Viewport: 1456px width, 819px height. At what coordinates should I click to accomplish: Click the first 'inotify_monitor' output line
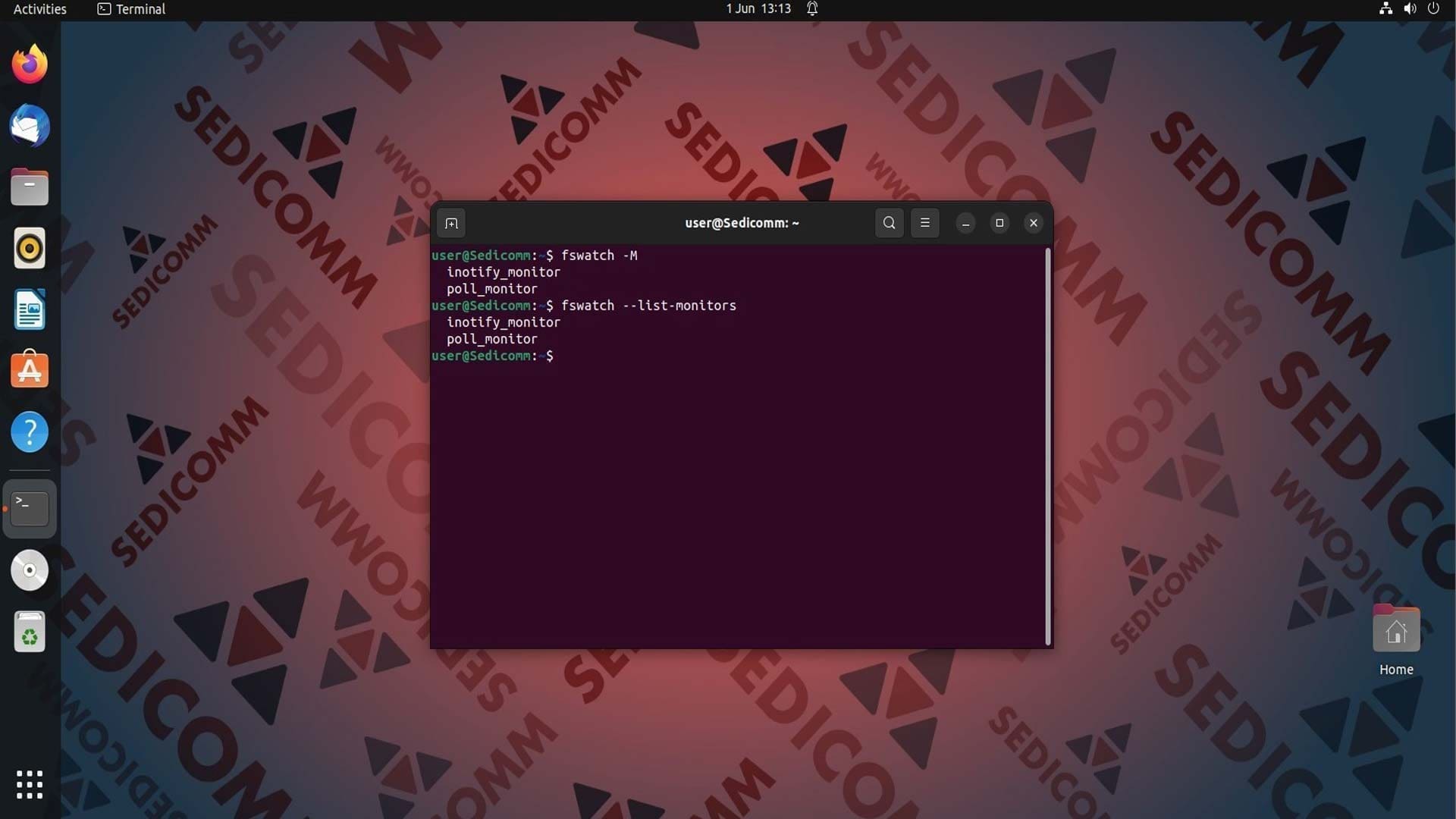504,272
